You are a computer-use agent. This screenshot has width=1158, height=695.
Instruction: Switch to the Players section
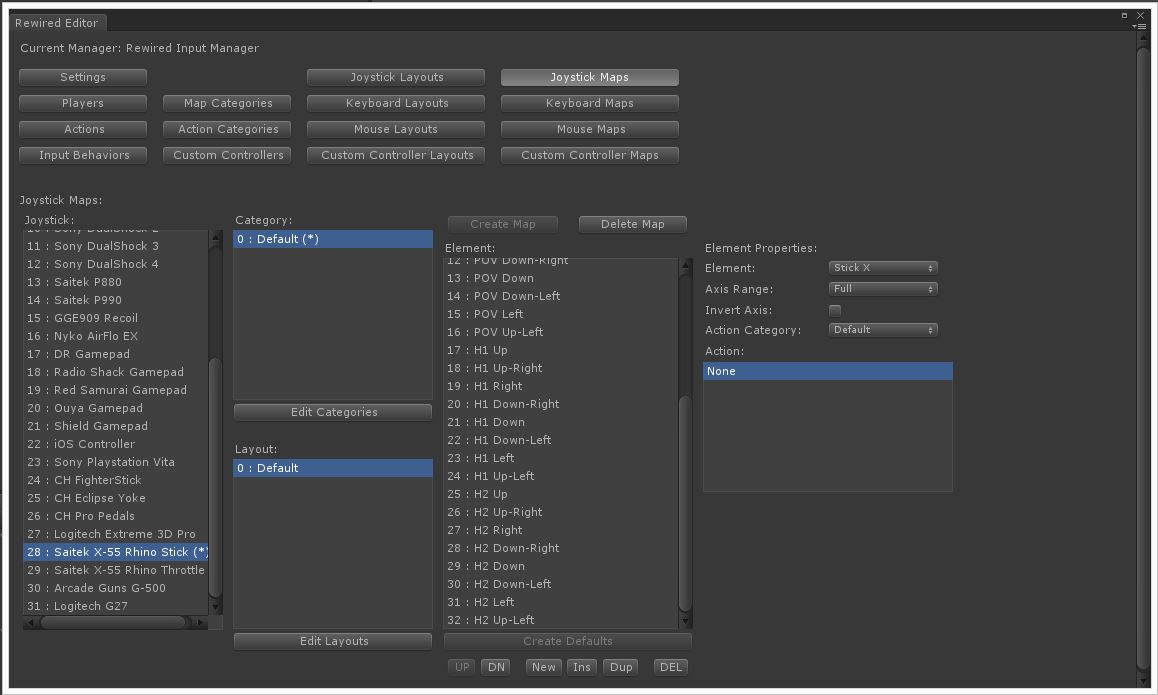coord(82,103)
